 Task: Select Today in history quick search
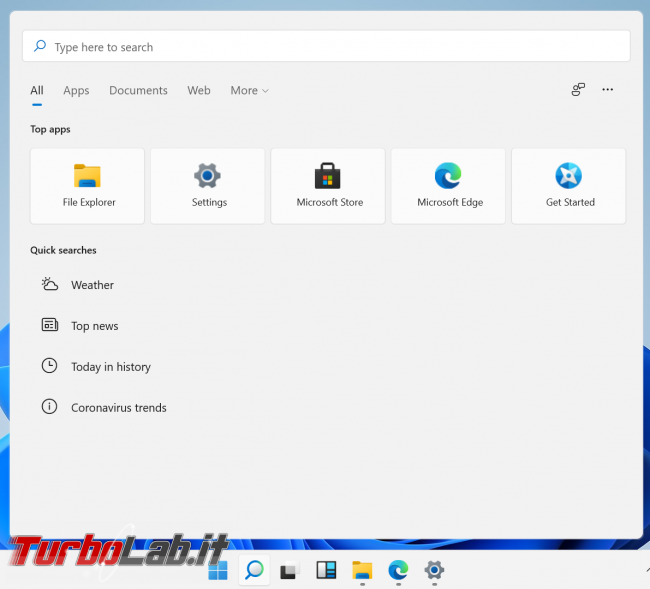pos(96,366)
